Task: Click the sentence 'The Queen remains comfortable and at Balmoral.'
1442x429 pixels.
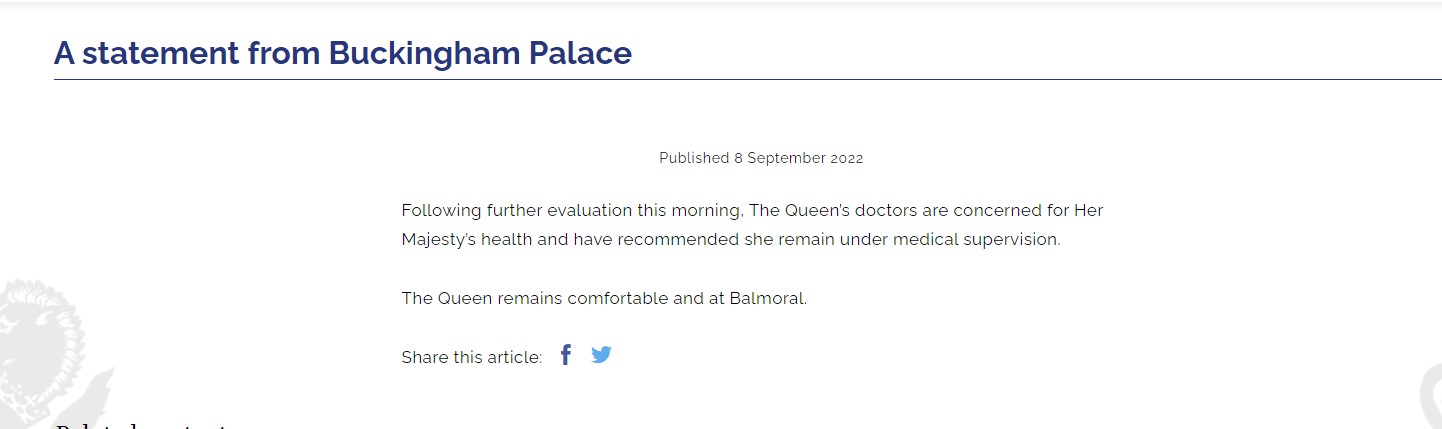Action: click(604, 298)
